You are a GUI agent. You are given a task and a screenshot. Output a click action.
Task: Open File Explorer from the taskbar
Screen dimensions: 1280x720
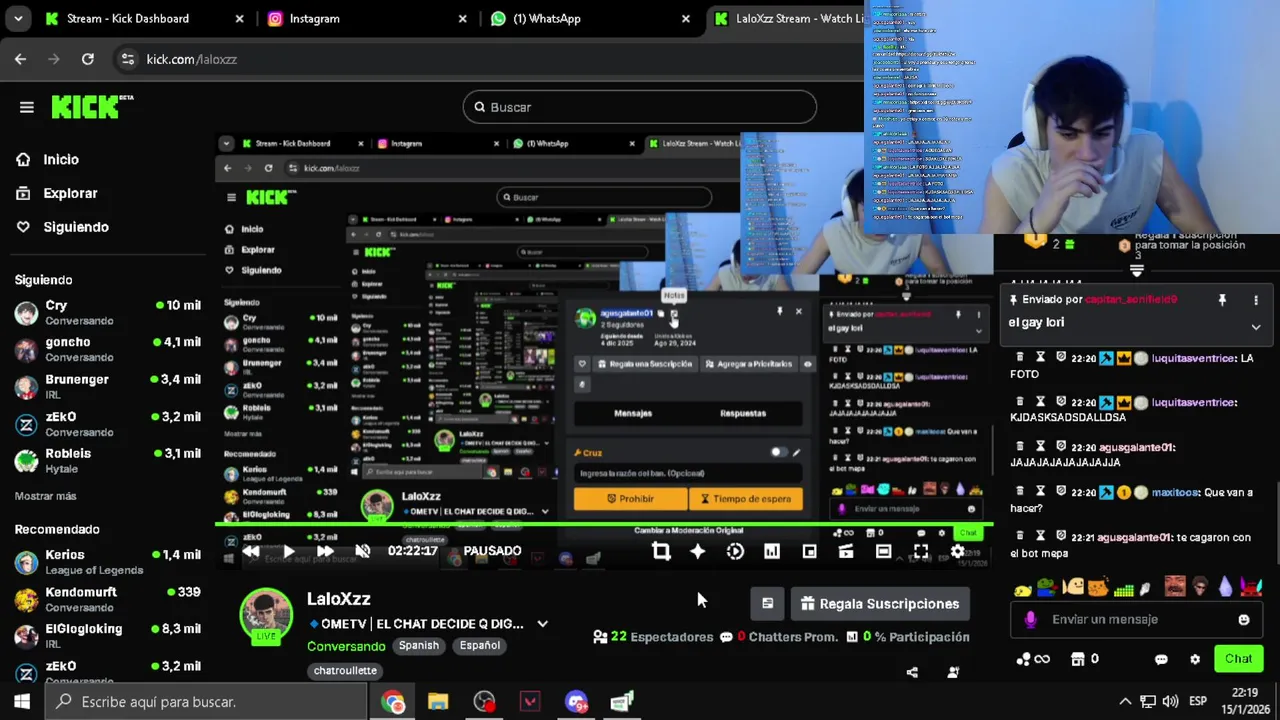438,702
